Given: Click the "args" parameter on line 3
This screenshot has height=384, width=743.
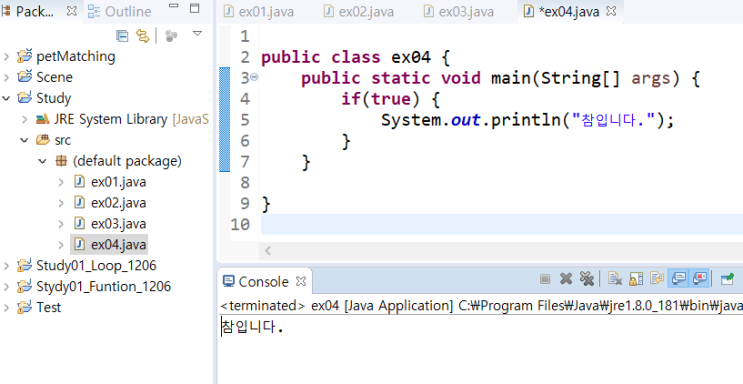Looking at the screenshot, I should click(x=651, y=78).
